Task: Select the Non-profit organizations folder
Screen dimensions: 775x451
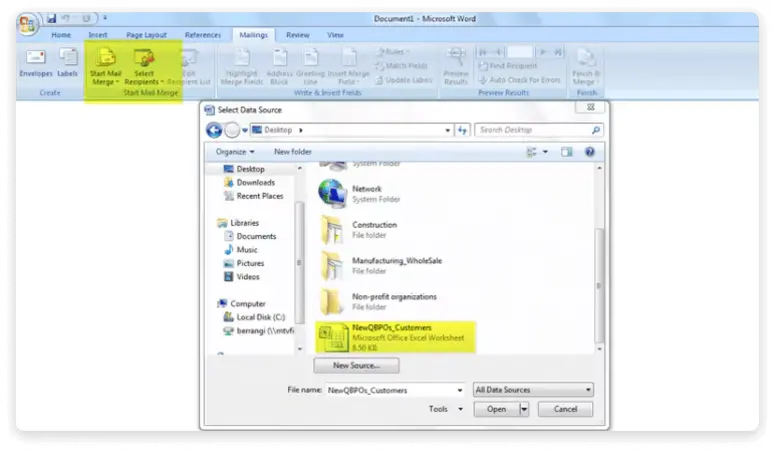Action: click(x=379, y=302)
